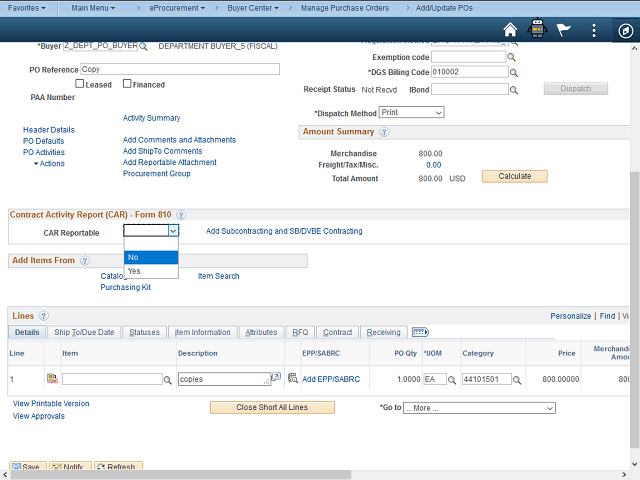Click the notifications flag icon
640x480 pixels.
point(564,29)
